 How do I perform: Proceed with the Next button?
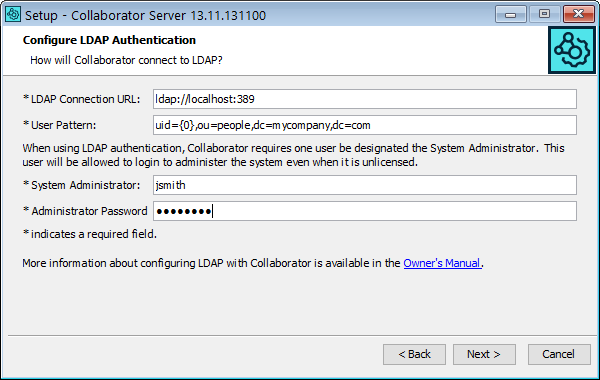tap(484, 354)
